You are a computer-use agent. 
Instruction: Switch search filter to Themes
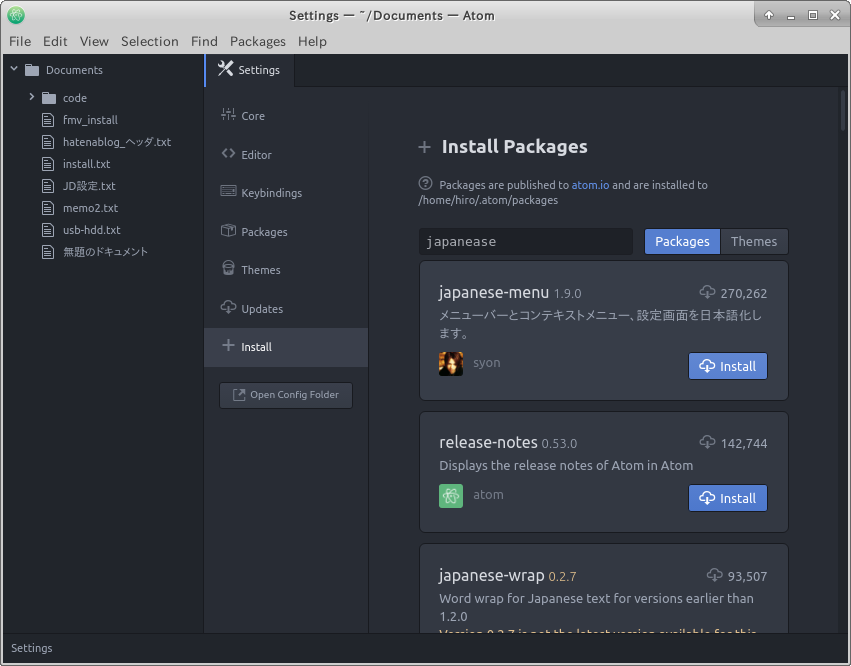(x=754, y=242)
